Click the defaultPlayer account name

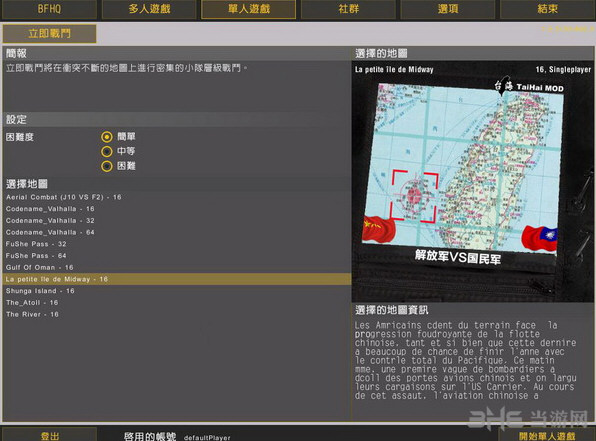point(207,438)
